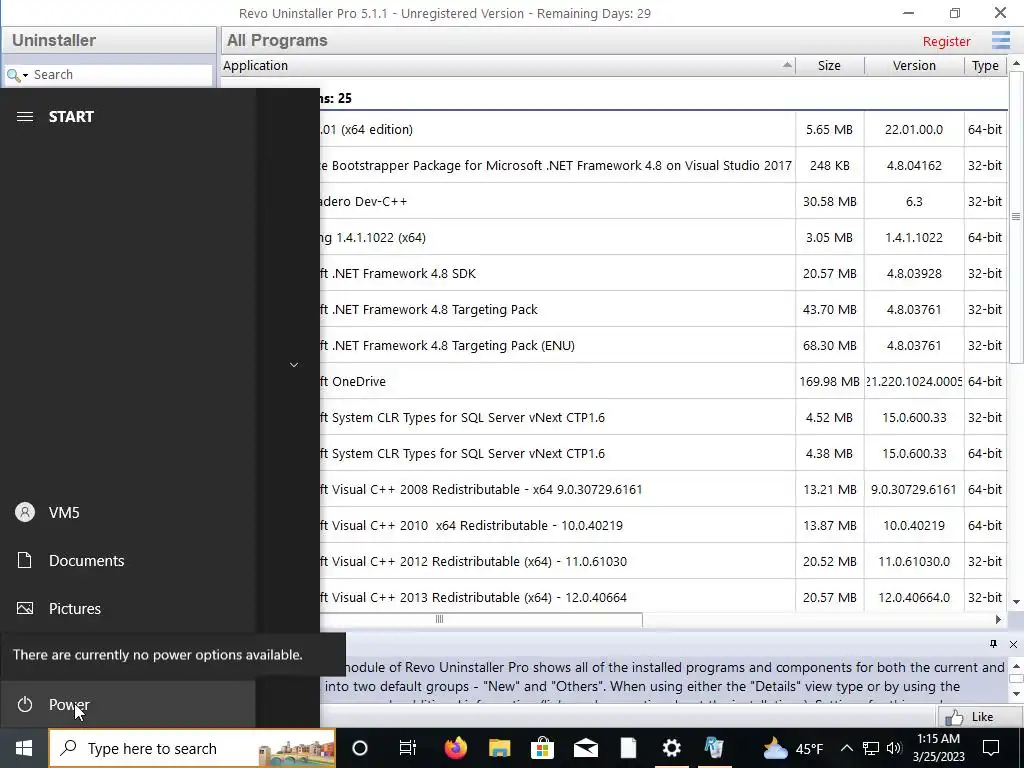Click the Power button in the Start menu
This screenshot has height=768, width=1024.
pyautogui.click(x=127, y=704)
